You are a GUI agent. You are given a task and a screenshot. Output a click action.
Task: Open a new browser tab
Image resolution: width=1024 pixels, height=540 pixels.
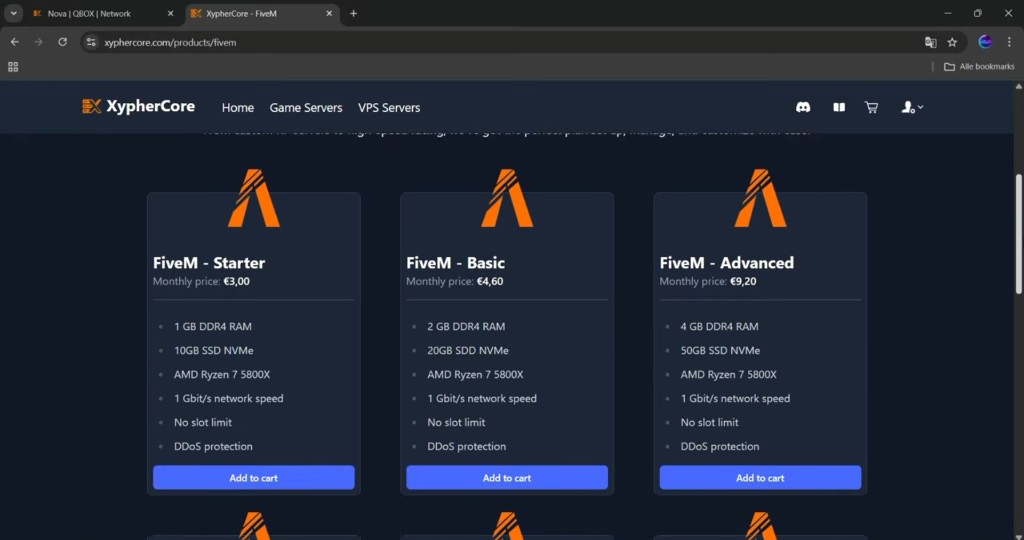[353, 14]
